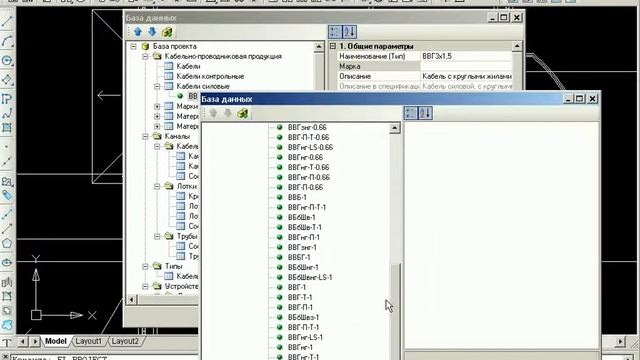Screen dimensions: 640x360
Task: Collapse the Типы folder
Action: pyautogui.click(x=145, y=266)
